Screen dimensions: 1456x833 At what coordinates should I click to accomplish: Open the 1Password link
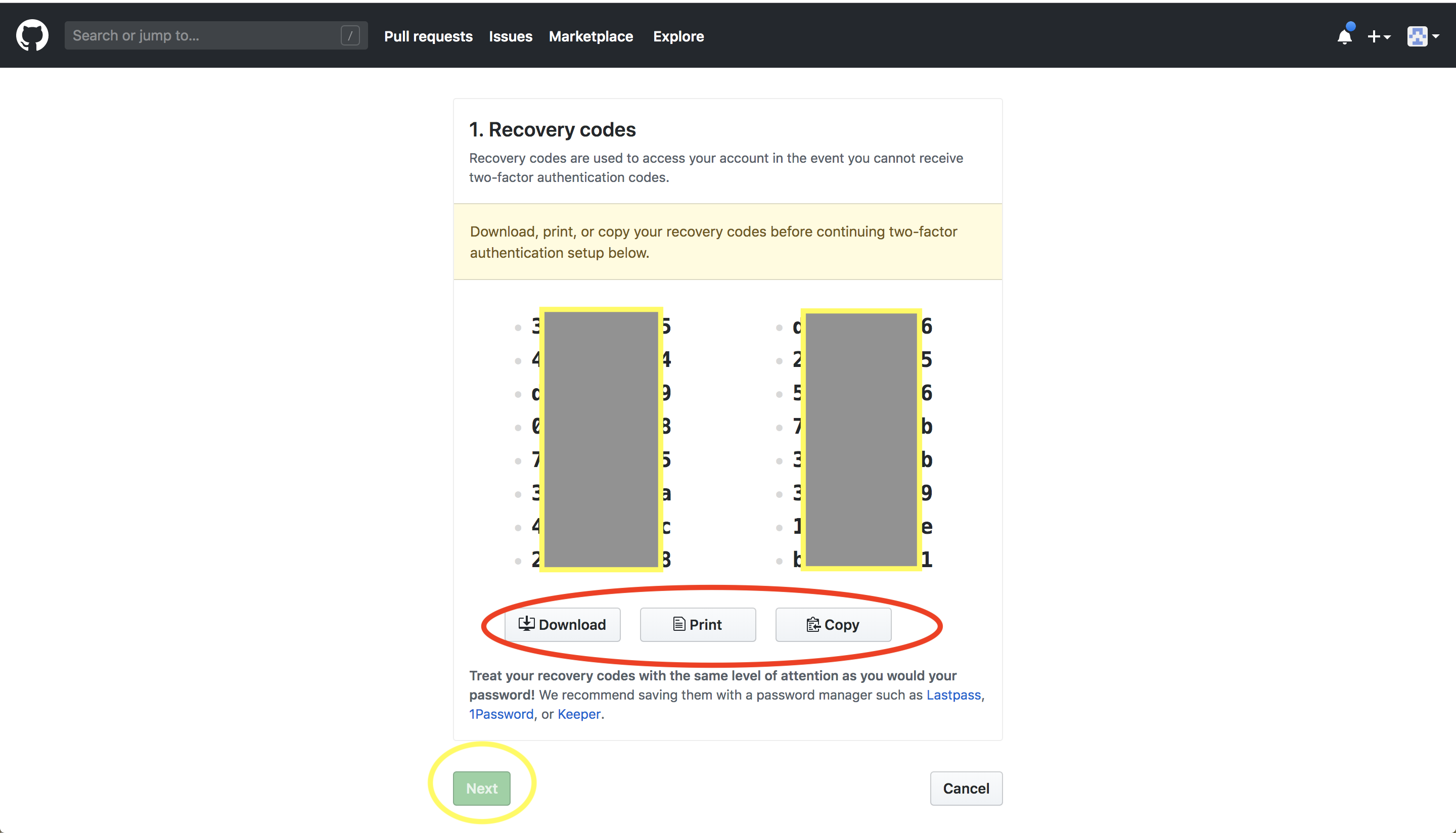pyautogui.click(x=501, y=714)
